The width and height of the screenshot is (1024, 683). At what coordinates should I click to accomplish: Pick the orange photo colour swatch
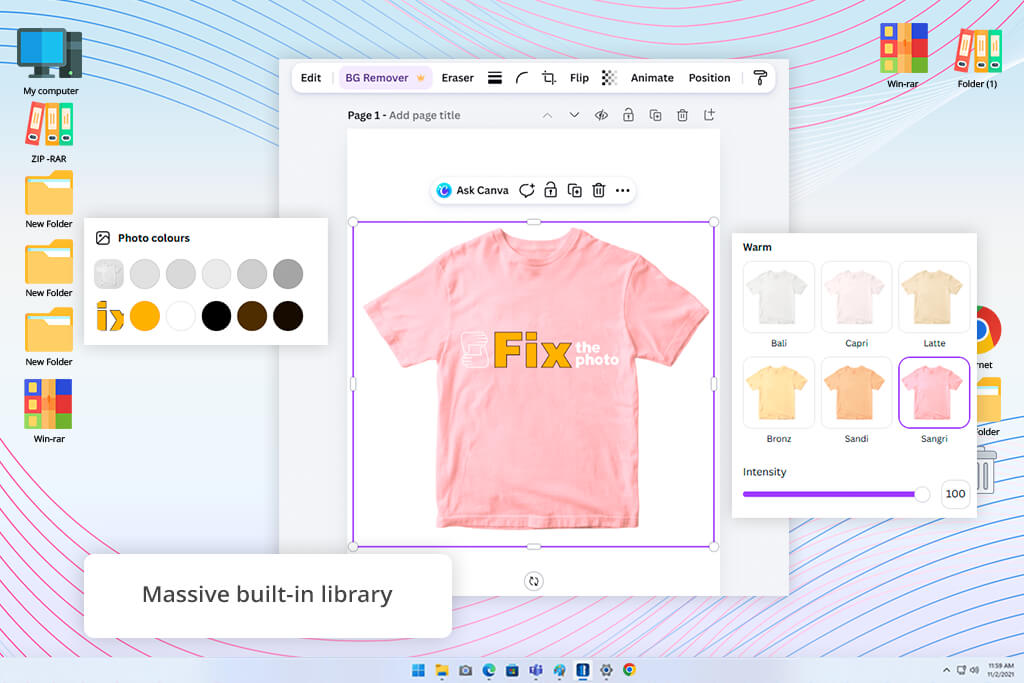[x=145, y=316]
